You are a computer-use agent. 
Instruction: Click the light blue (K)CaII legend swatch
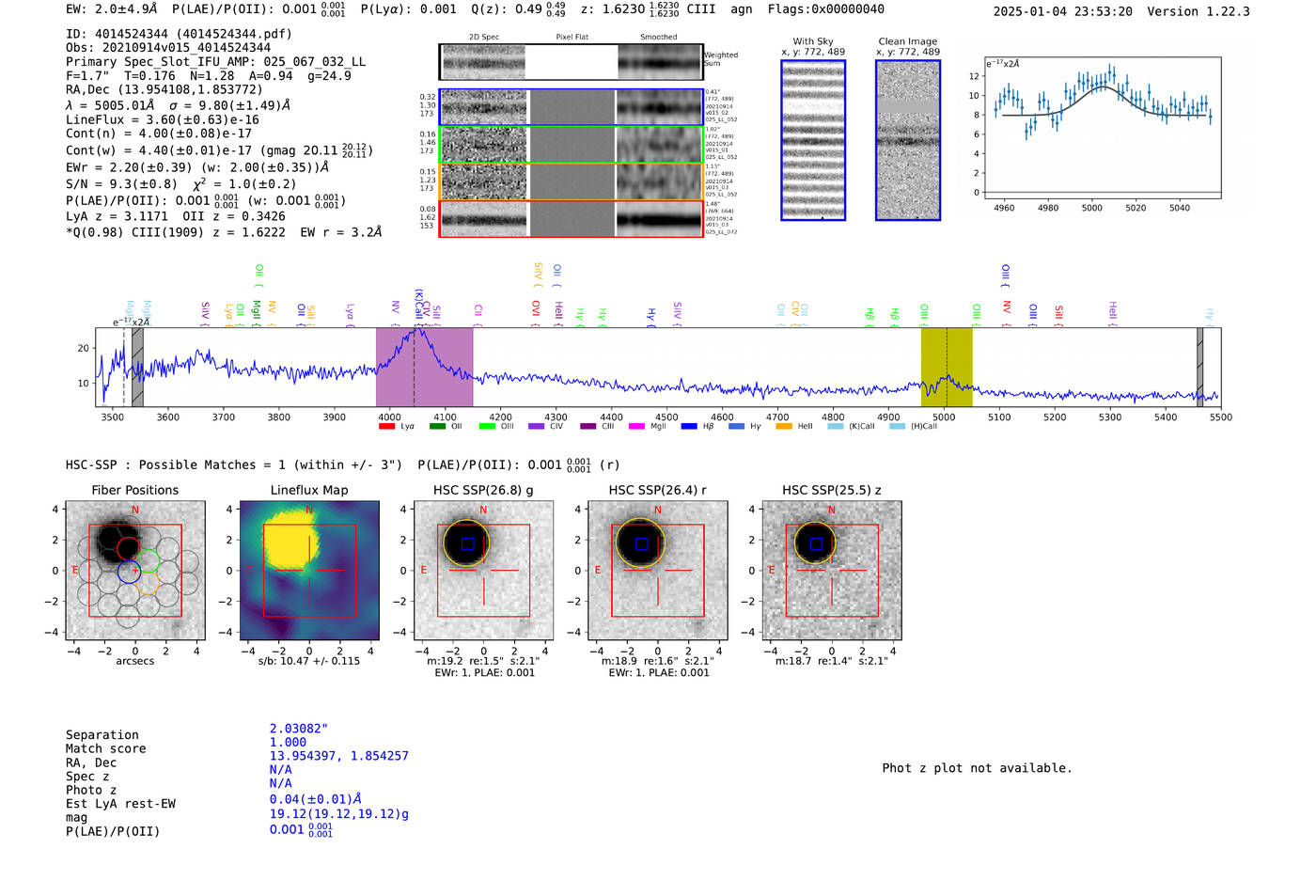(836, 427)
